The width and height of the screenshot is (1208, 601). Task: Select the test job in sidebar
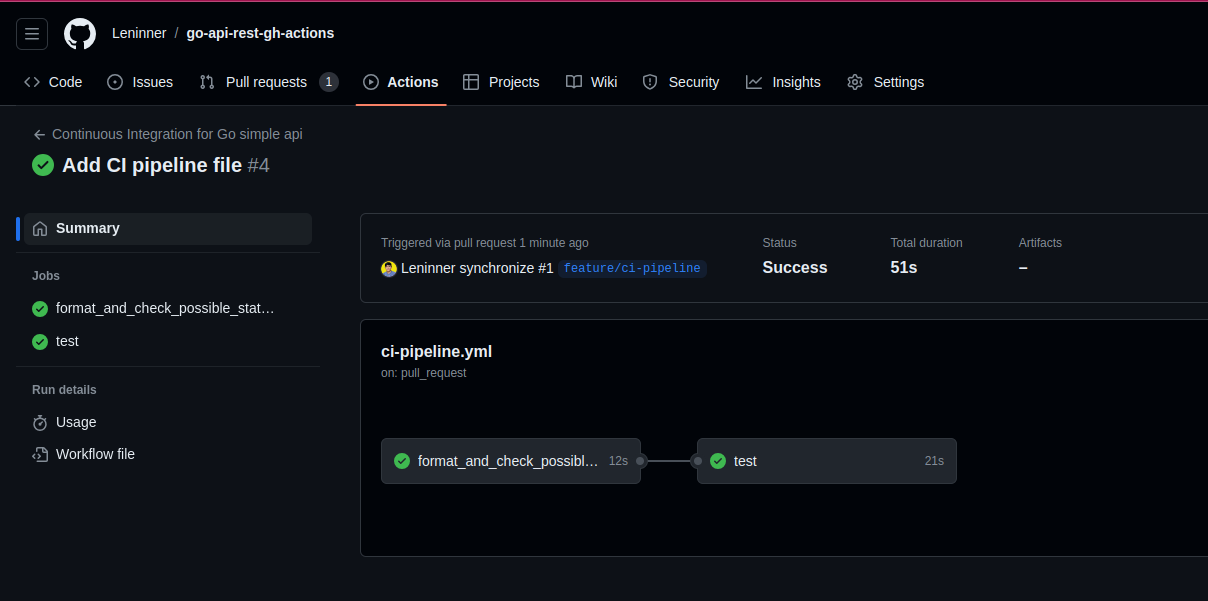pos(67,341)
